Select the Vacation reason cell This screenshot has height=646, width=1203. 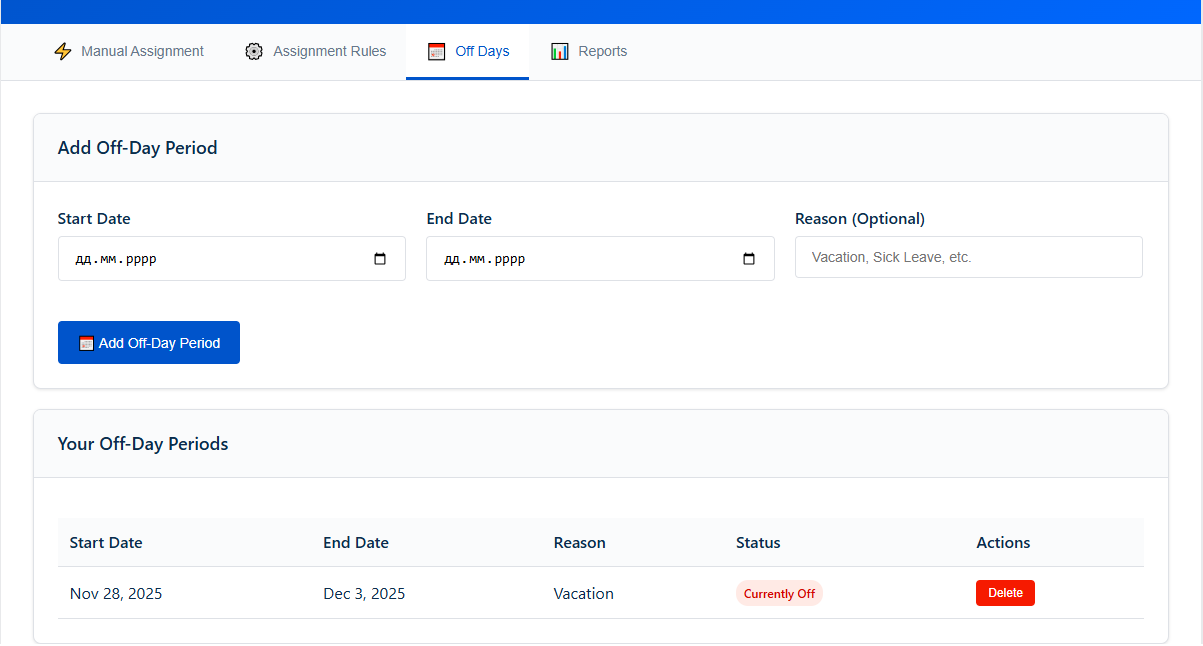(x=583, y=594)
